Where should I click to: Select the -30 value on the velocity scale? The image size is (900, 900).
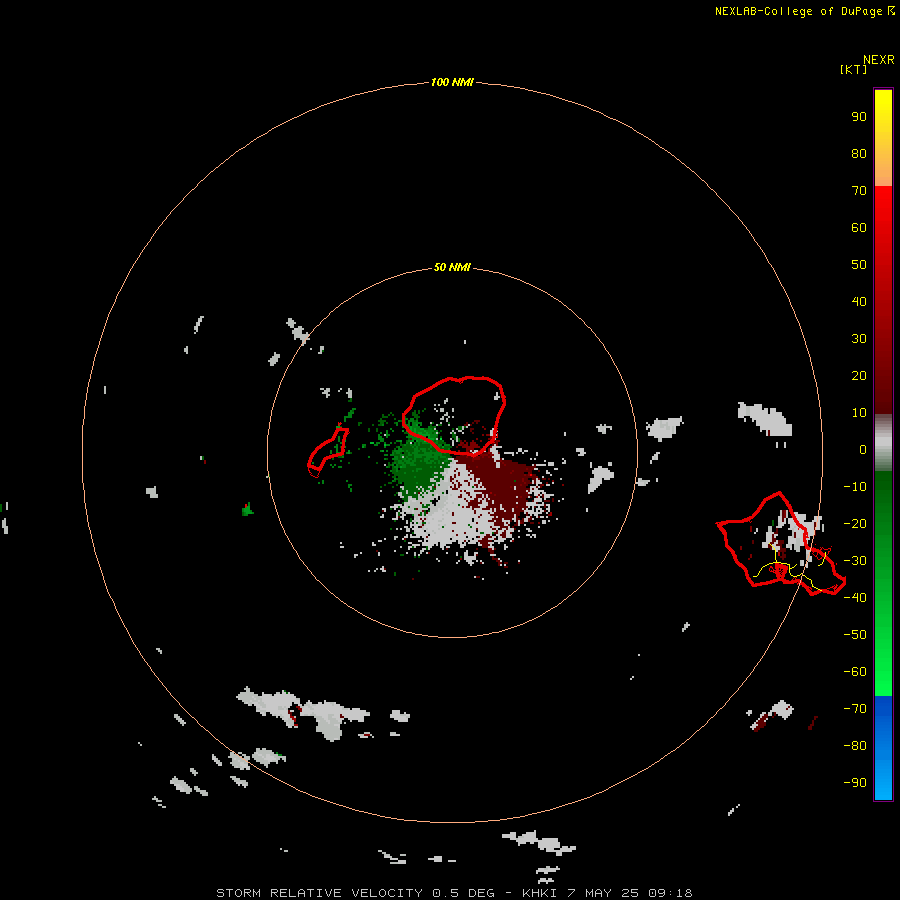pos(855,561)
